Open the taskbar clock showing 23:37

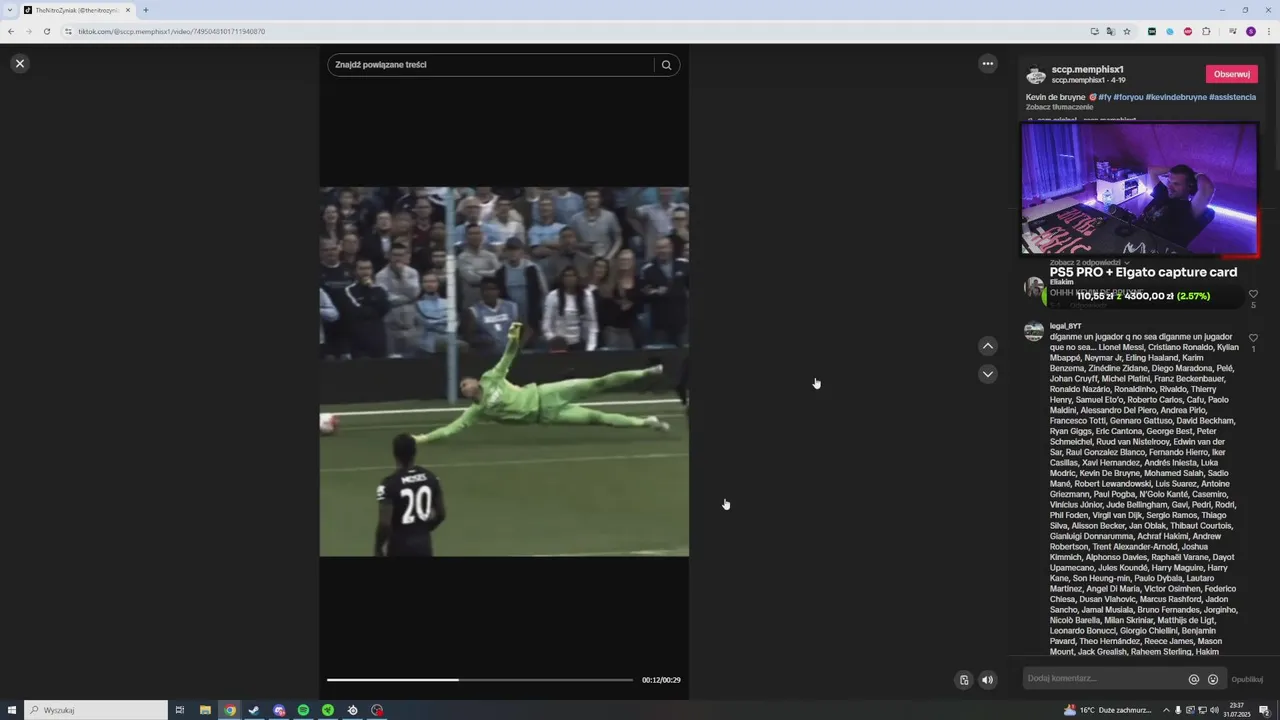(1237, 710)
